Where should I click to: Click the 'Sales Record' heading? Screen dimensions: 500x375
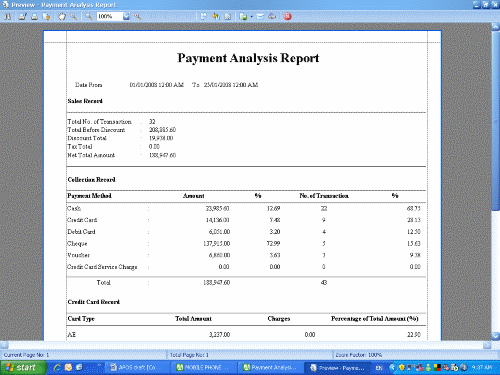(x=85, y=101)
